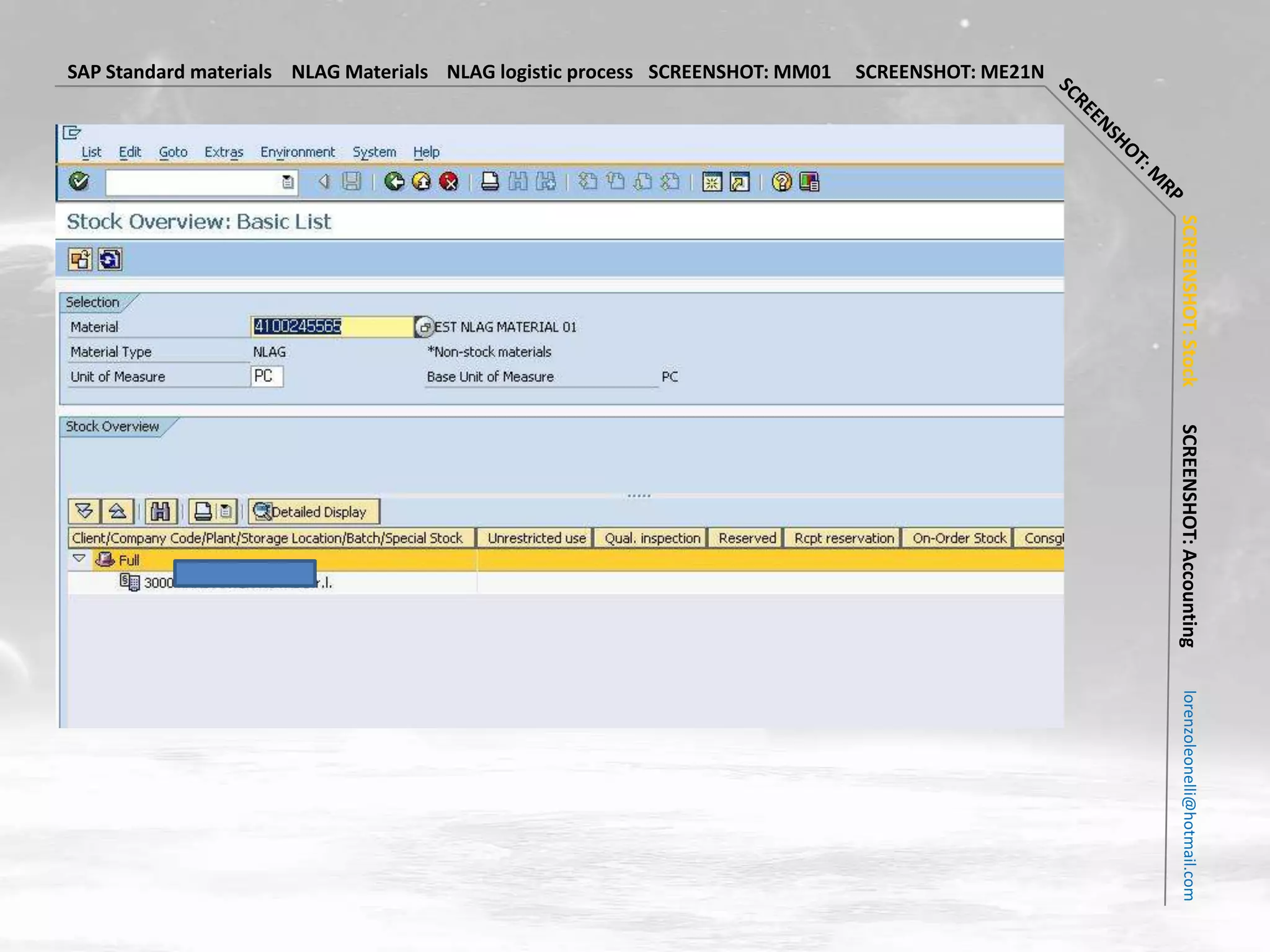
Task: Click the Last Page icon
Action: tap(670, 182)
